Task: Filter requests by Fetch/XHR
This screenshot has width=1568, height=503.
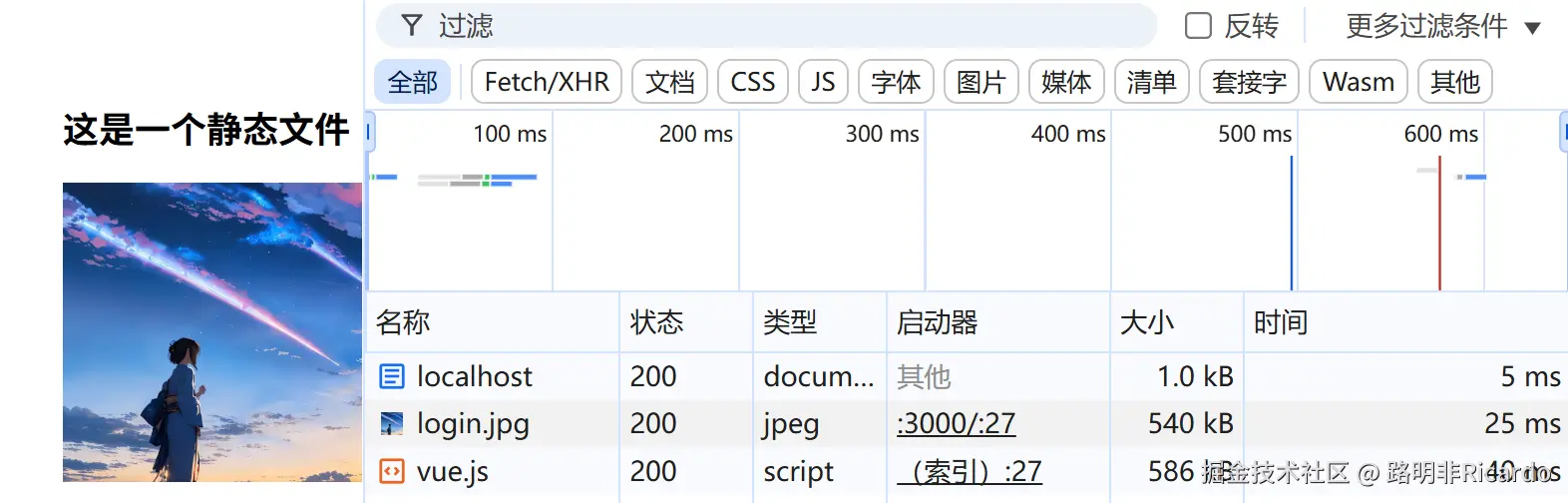Action: point(546,82)
